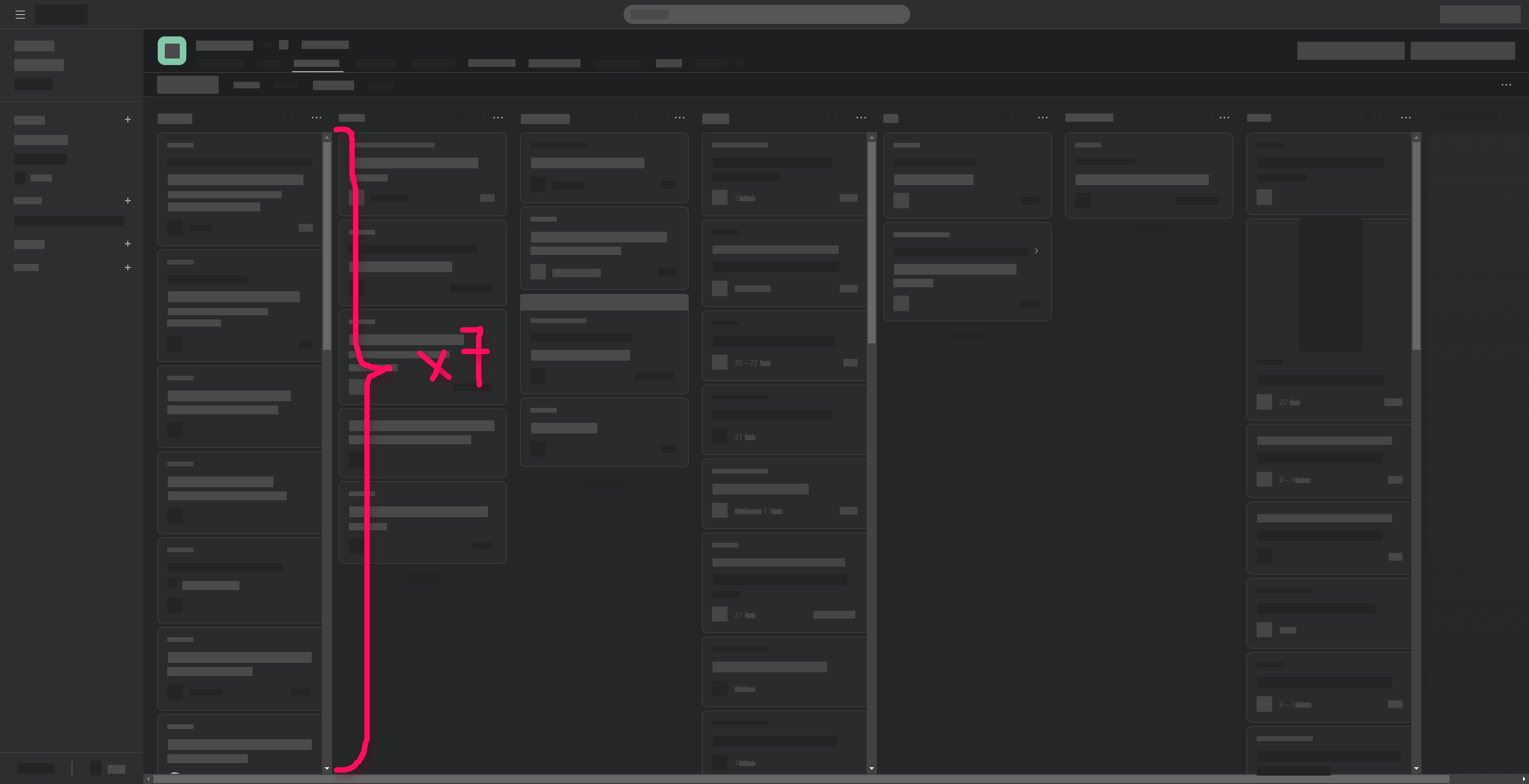Open the fourth board column's three-dot menu

coord(861,118)
